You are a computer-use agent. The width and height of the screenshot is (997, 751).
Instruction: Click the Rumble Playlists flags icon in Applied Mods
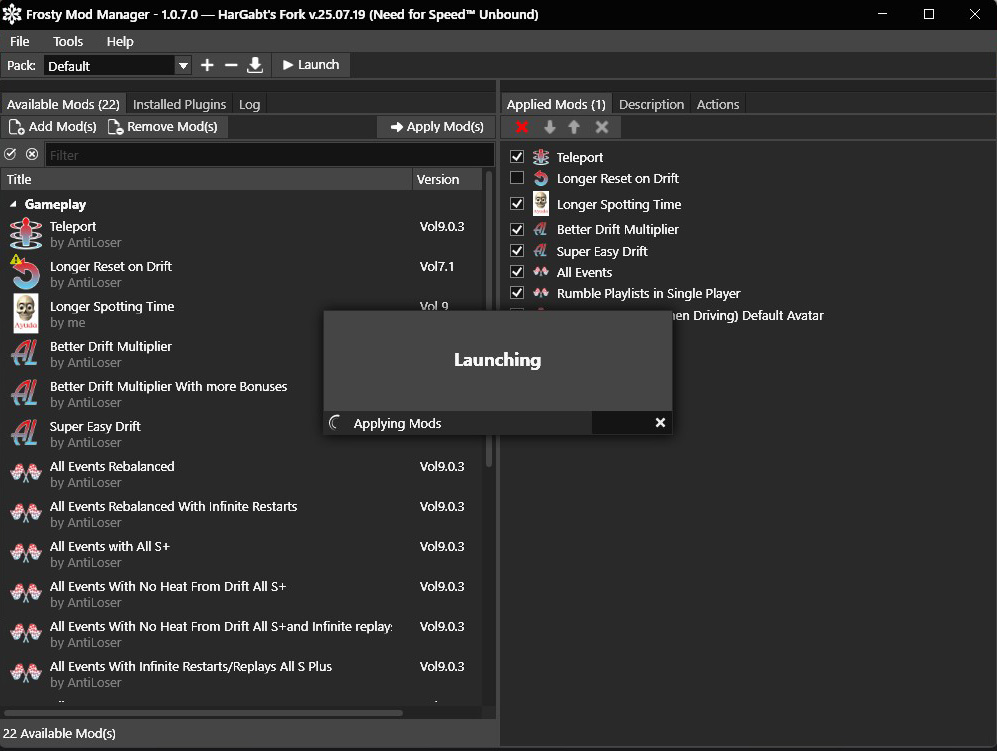pyautogui.click(x=540, y=293)
